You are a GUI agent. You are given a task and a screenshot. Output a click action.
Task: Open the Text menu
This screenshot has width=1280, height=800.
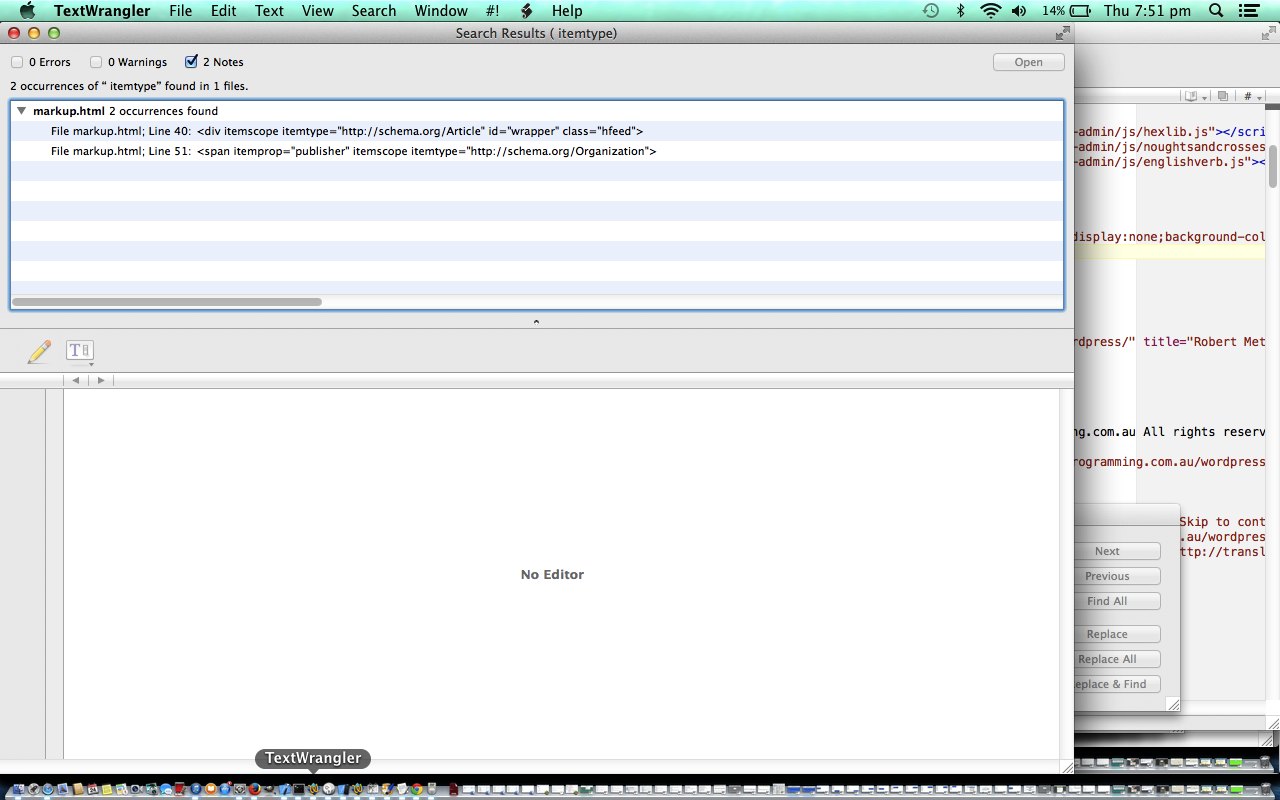coord(269,11)
